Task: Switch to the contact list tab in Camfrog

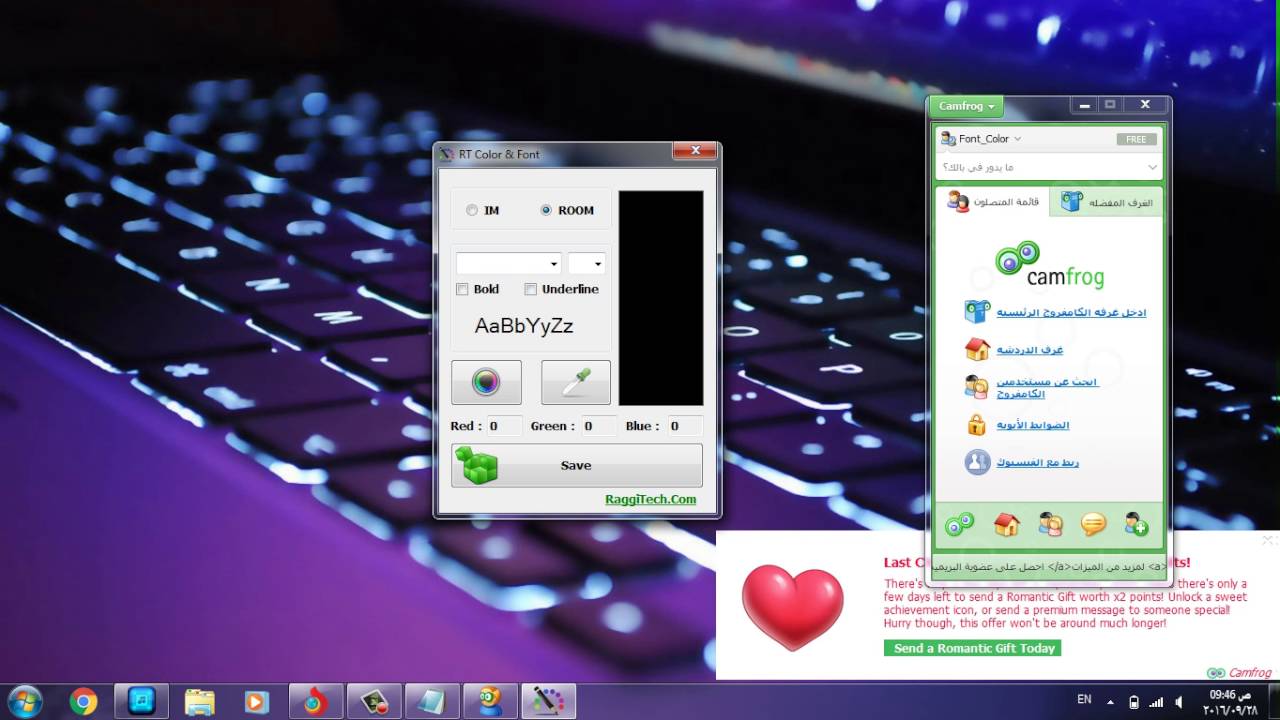Action: (994, 202)
